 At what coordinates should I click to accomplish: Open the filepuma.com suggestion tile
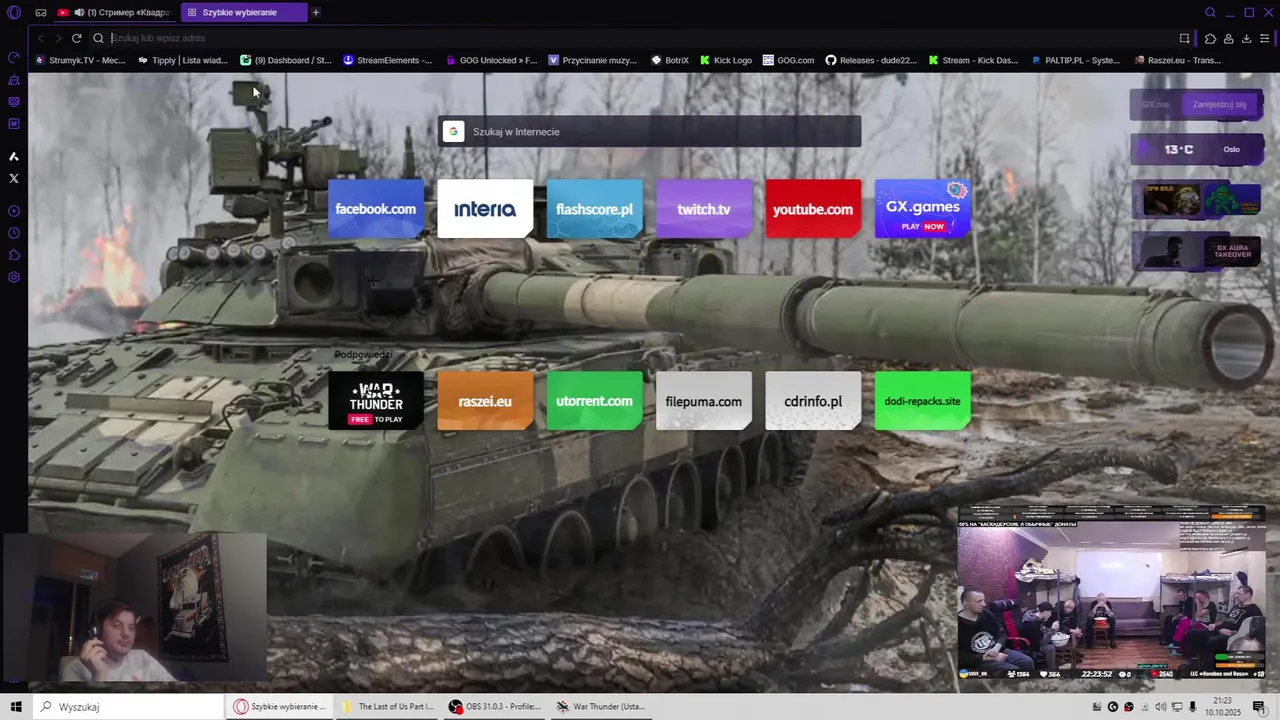[704, 401]
